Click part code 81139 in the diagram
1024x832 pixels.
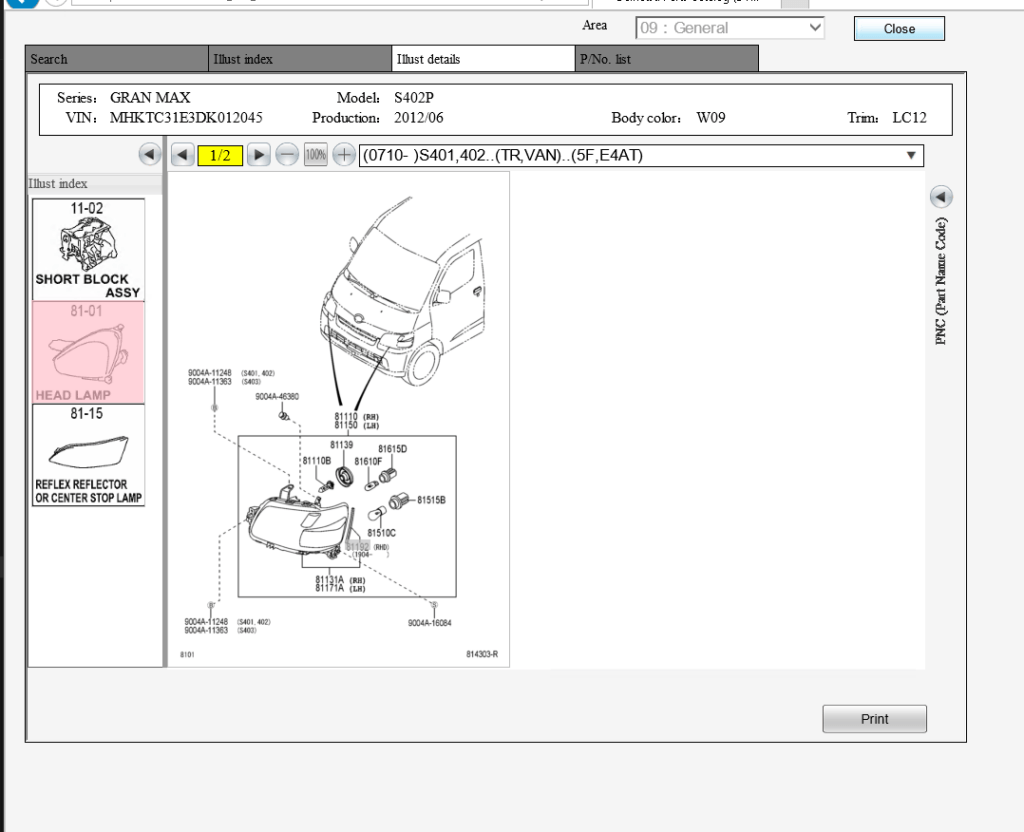(x=342, y=444)
